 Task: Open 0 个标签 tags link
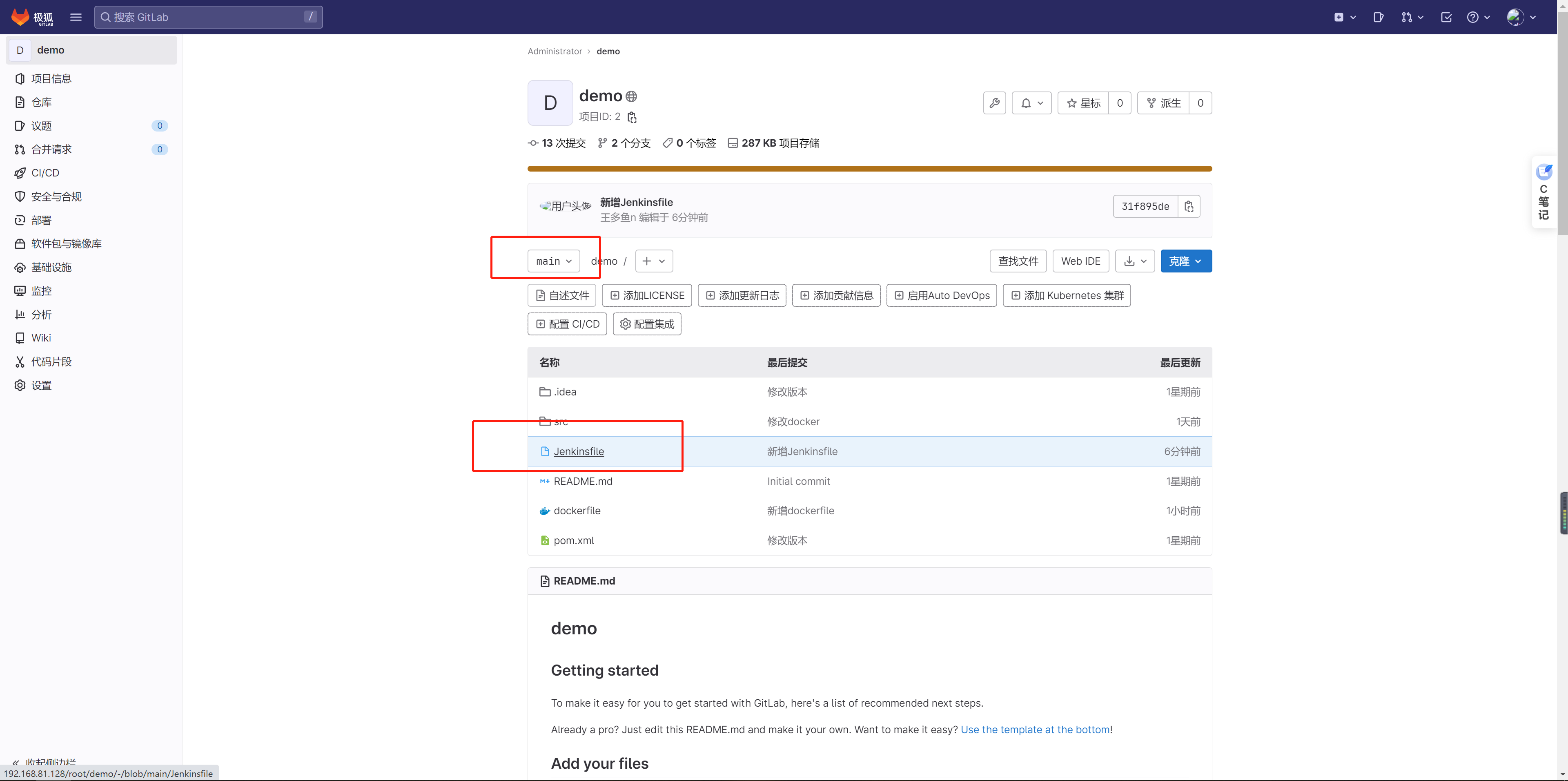(689, 143)
